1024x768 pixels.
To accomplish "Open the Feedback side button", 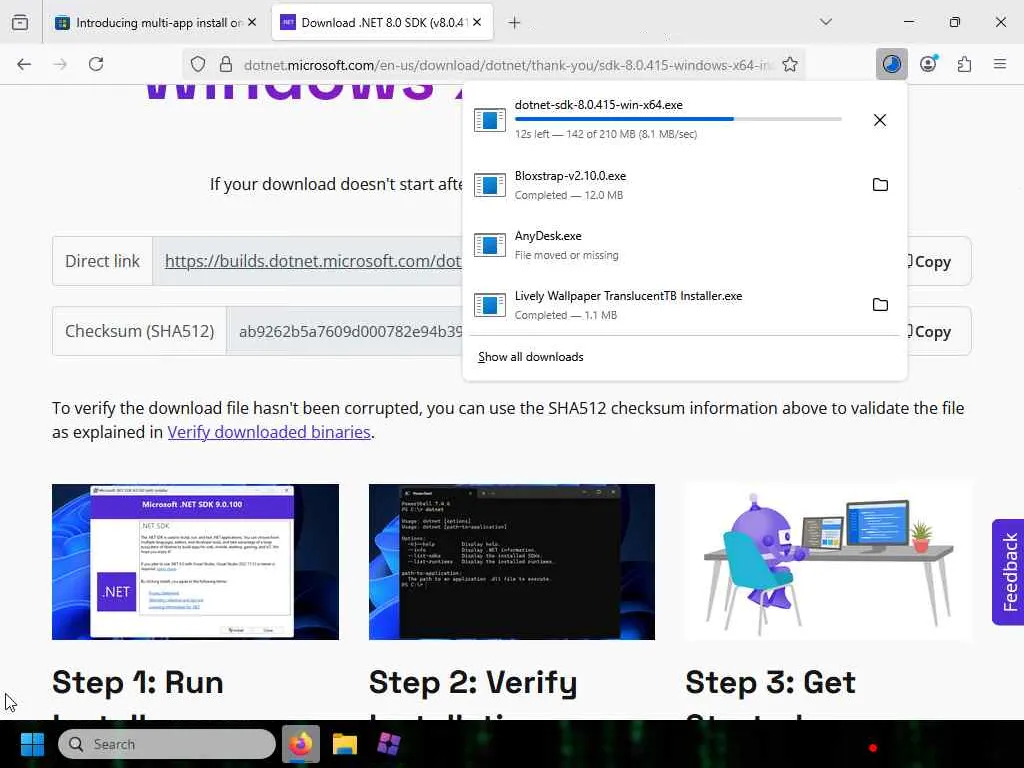I will [x=1008, y=572].
